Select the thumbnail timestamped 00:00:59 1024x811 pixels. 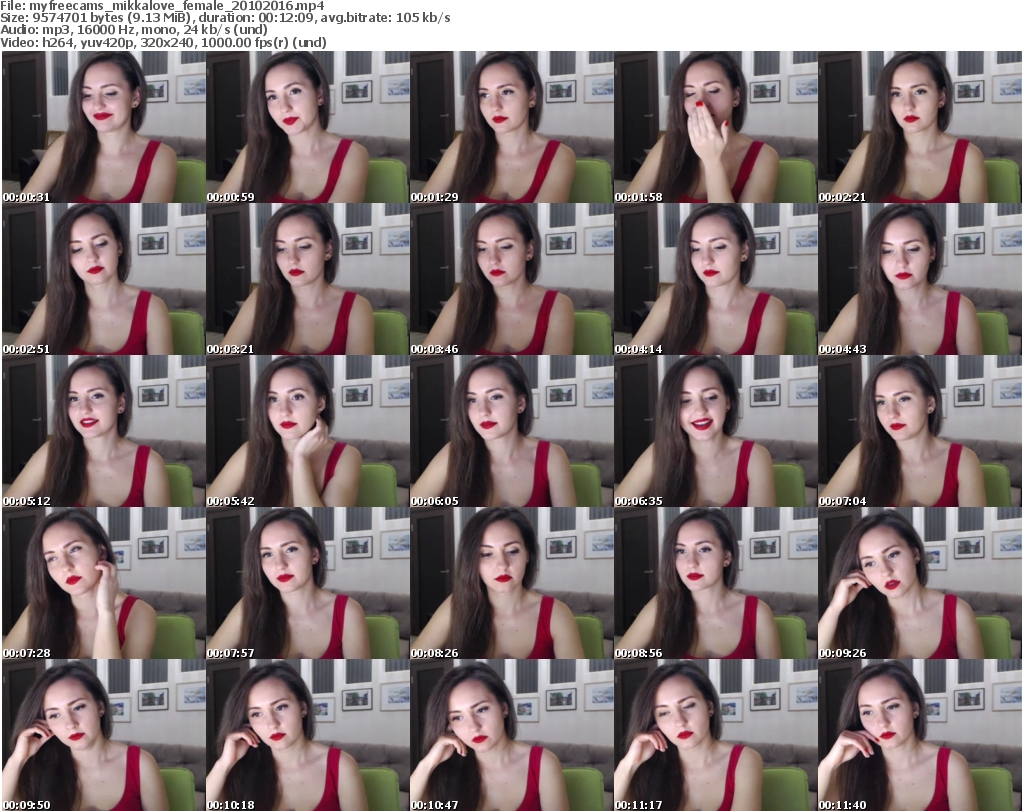pos(308,127)
